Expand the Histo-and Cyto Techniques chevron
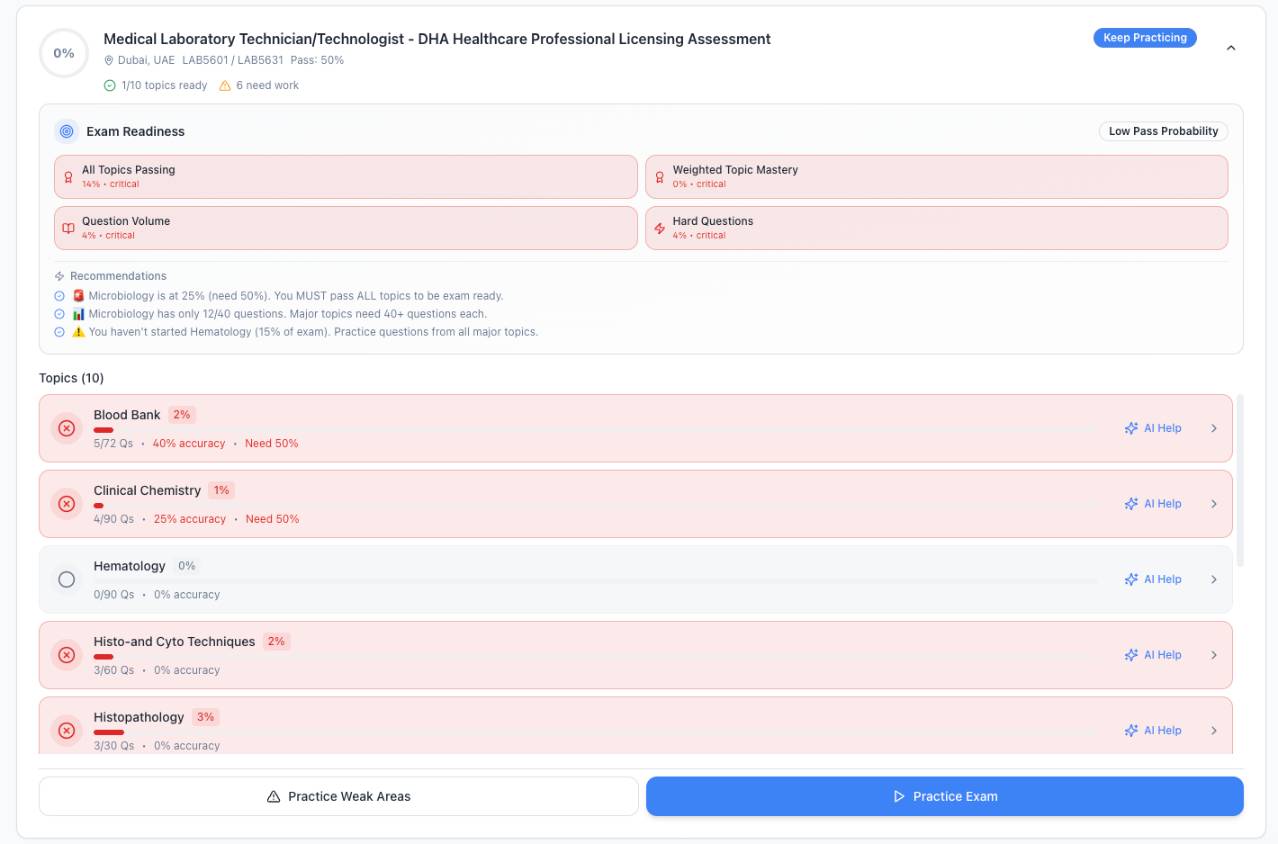1278x844 pixels. click(1214, 655)
